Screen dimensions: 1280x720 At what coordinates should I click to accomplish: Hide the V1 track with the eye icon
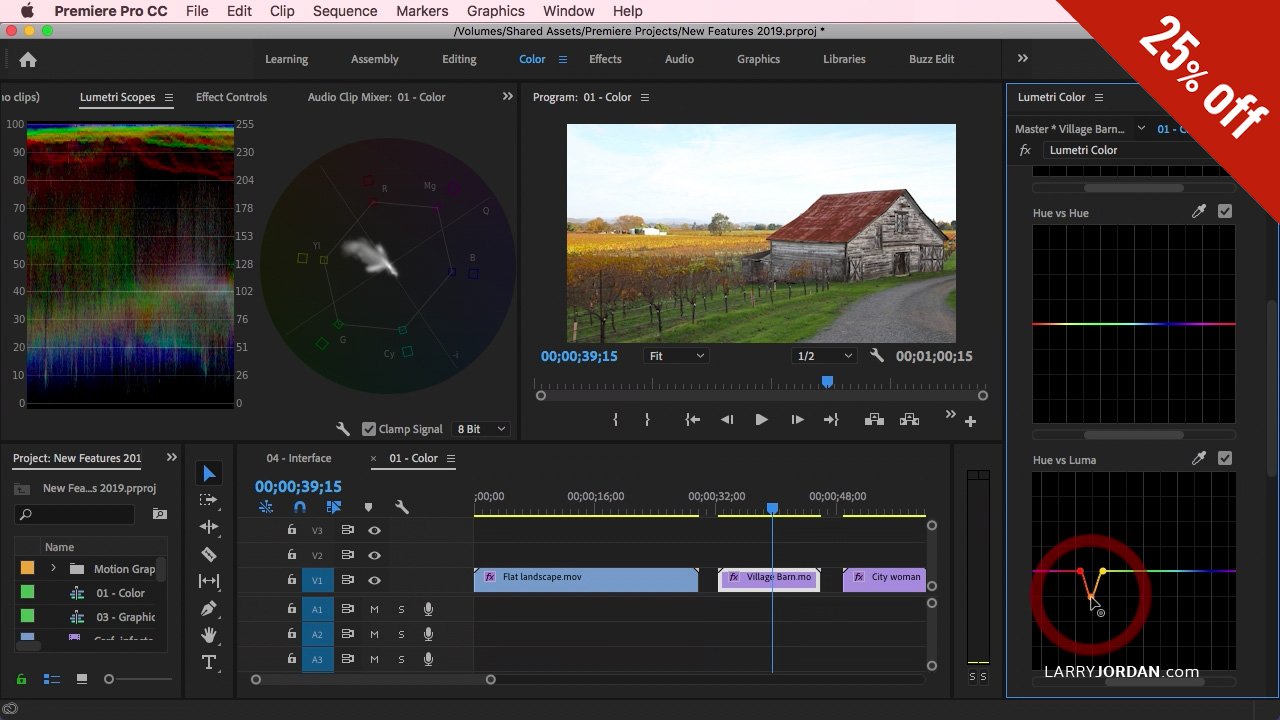[x=374, y=580]
